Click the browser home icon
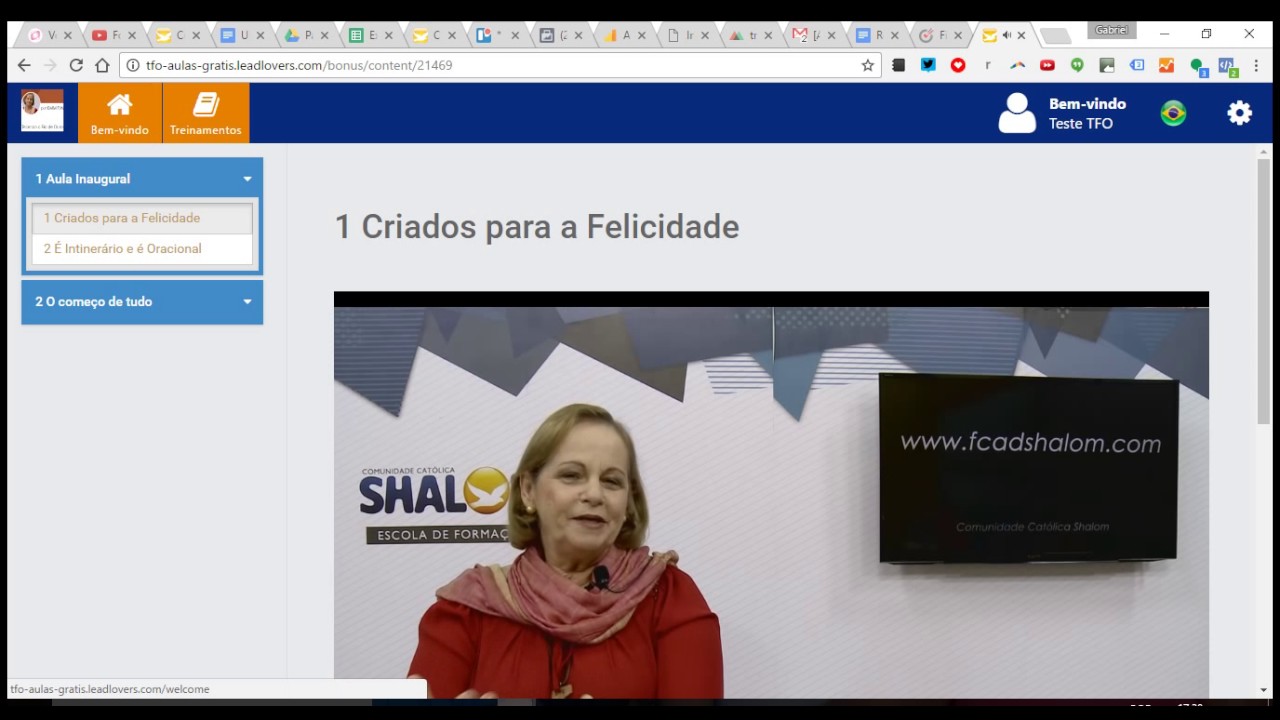 (x=102, y=65)
